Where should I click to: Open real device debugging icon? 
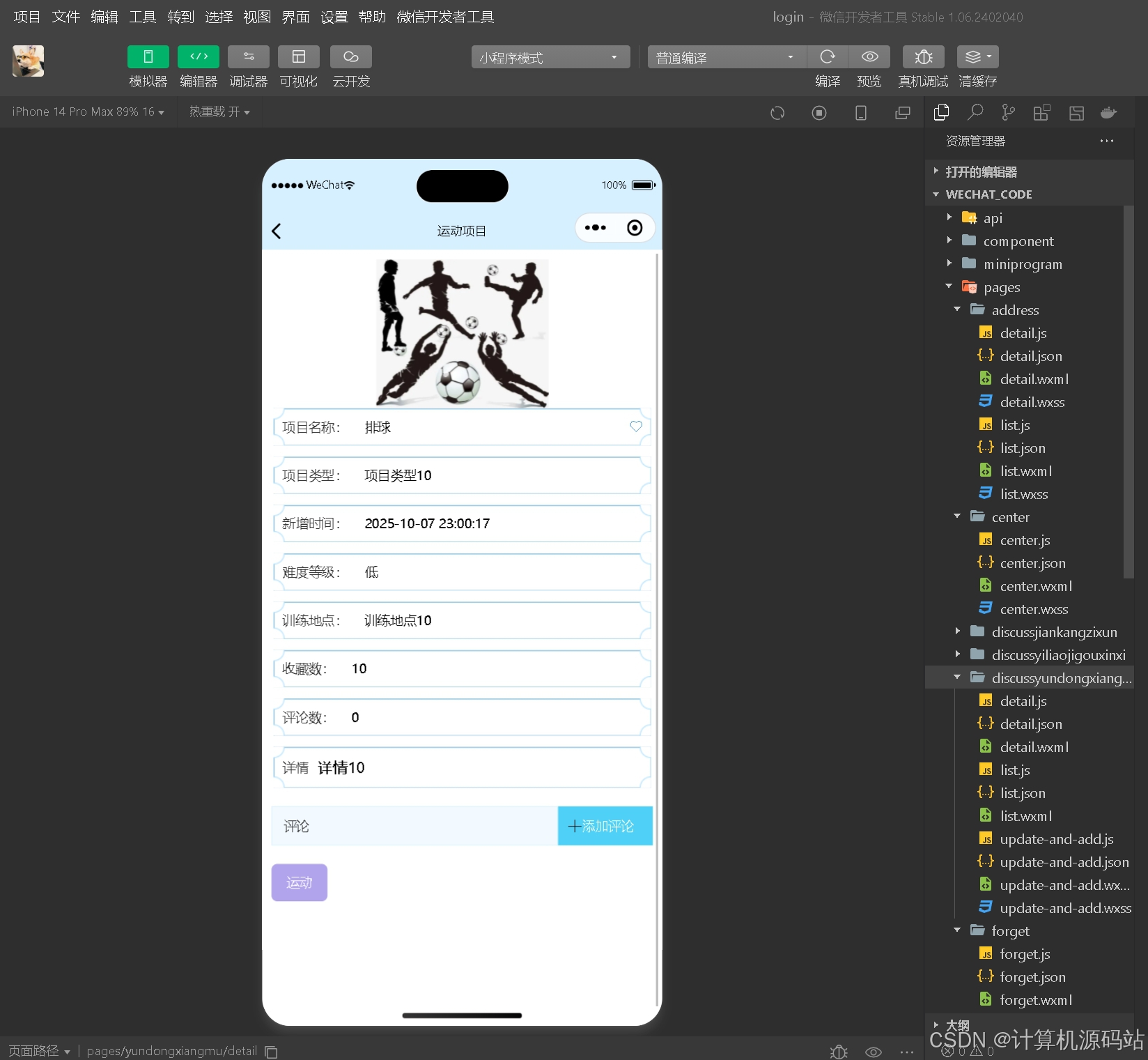coord(924,57)
